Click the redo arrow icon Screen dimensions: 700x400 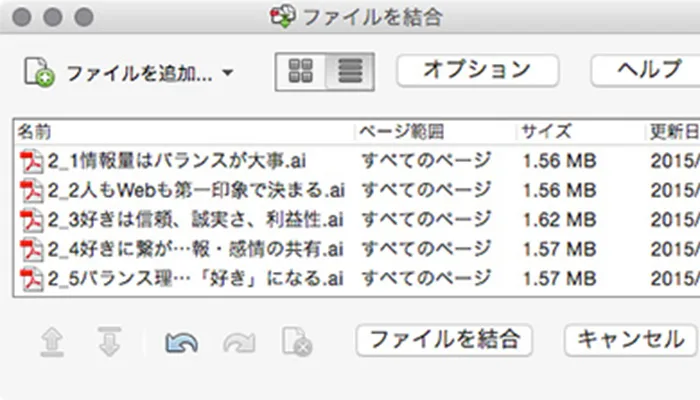(x=239, y=342)
